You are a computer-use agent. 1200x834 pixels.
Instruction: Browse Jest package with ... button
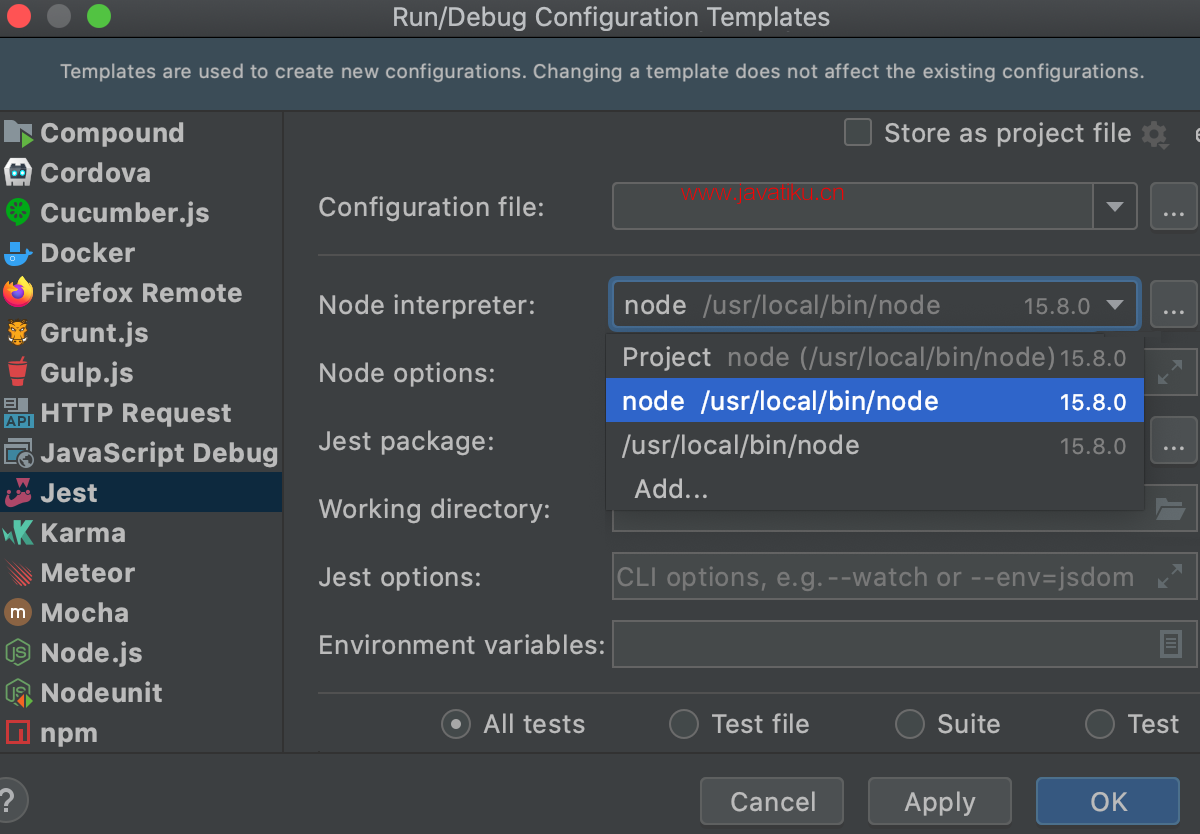click(x=1174, y=441)
